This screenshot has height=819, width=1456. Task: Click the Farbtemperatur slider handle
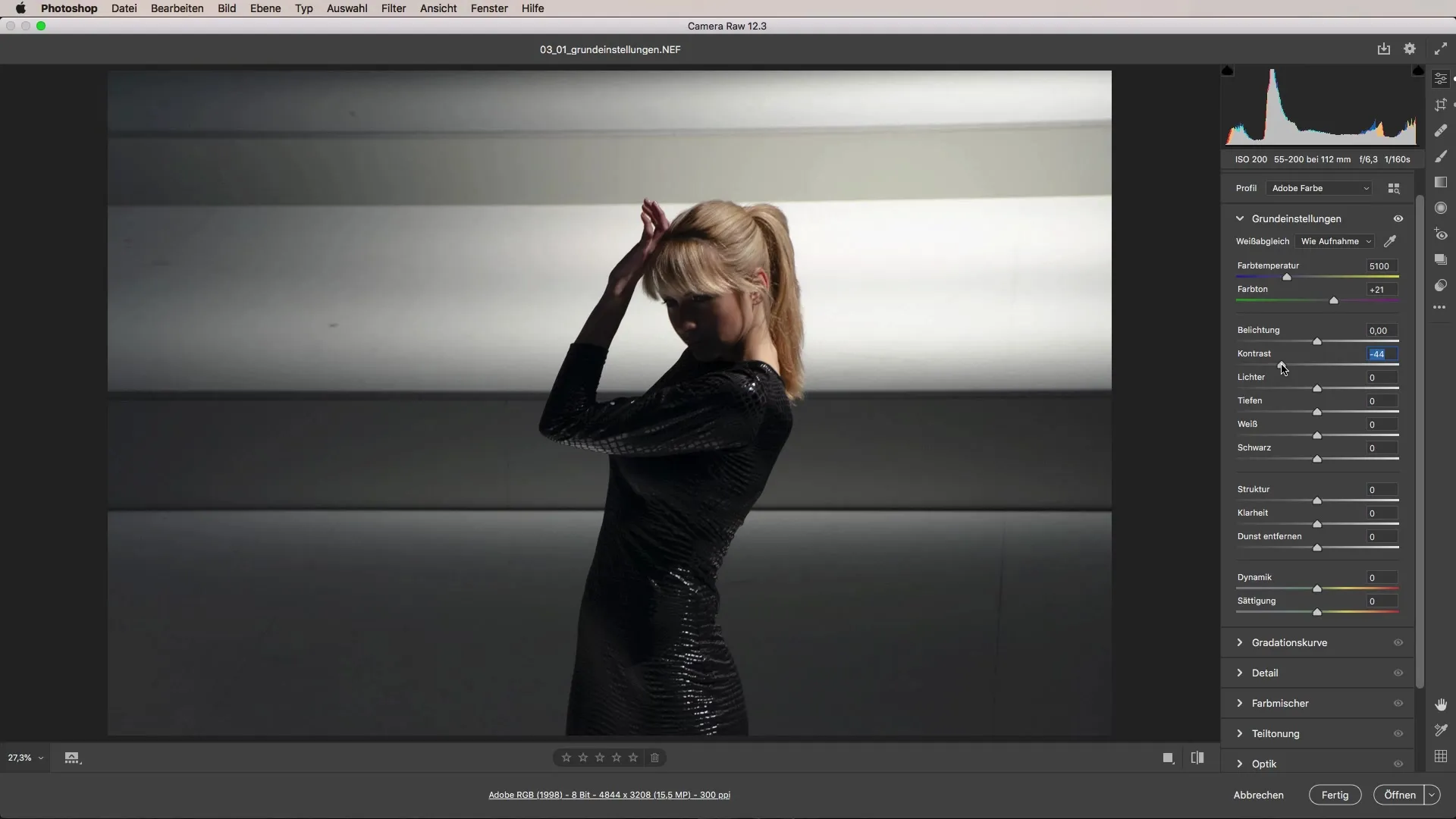[x=1287, y=277]
